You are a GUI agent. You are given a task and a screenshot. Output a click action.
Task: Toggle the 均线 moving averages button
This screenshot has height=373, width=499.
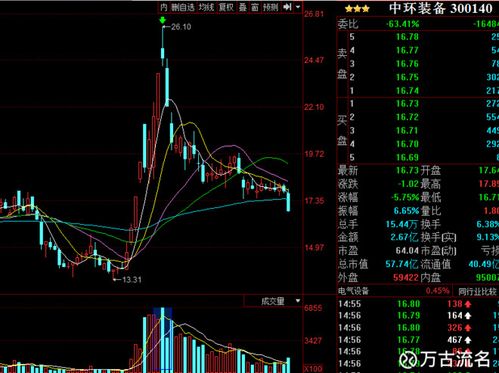(206, 7)
